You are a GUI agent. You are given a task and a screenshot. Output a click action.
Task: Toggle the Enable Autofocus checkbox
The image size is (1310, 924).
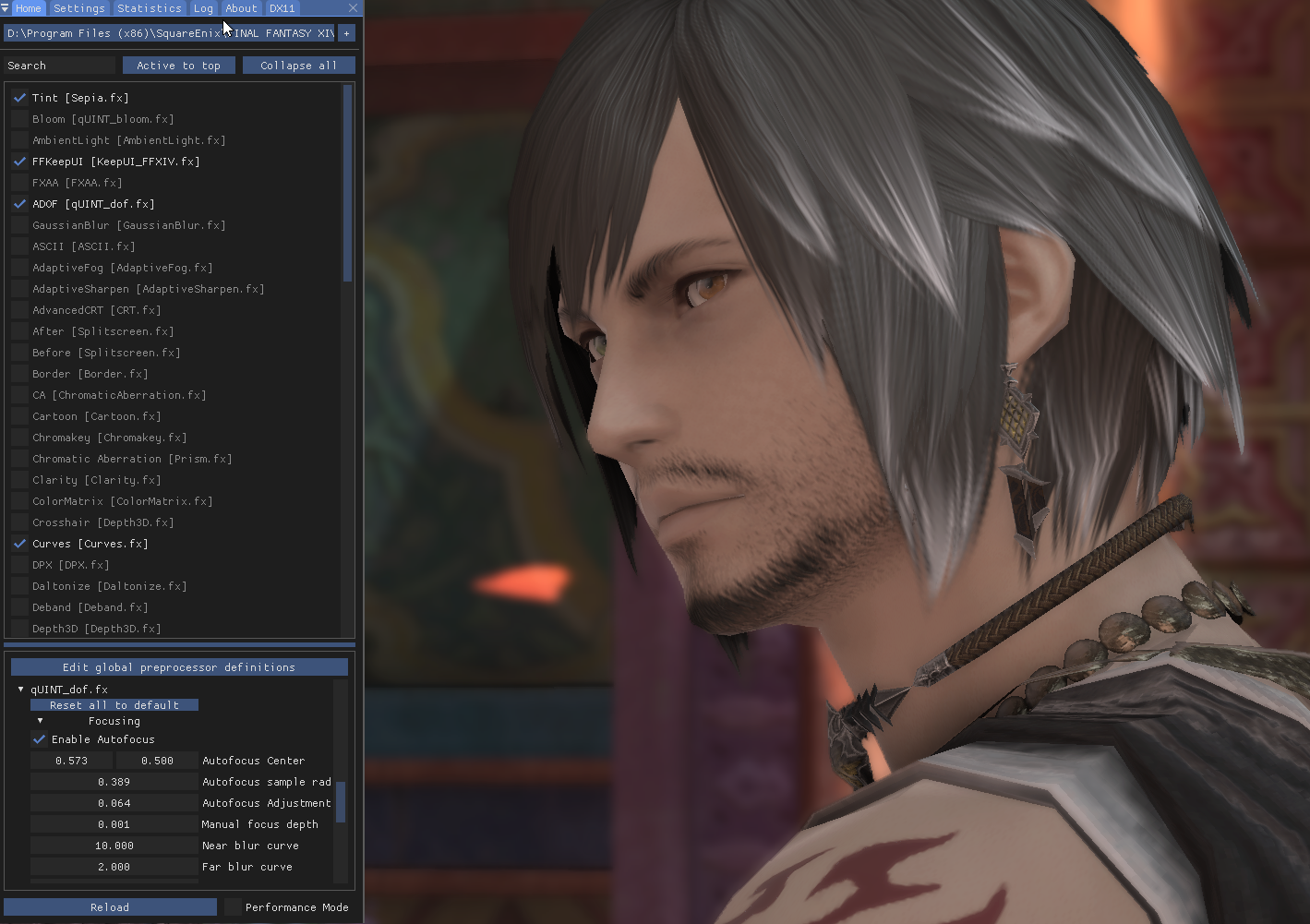tap(39, 739)
